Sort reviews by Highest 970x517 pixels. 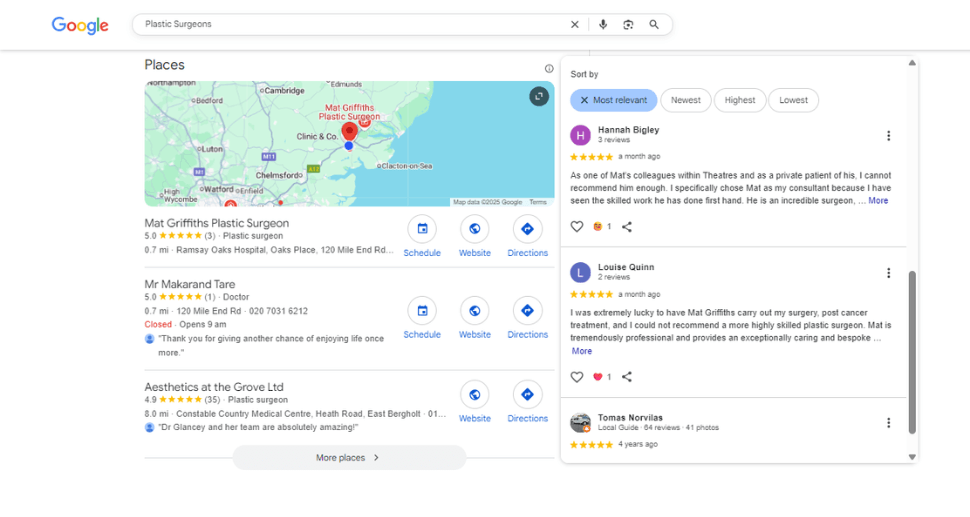[740, 100]
